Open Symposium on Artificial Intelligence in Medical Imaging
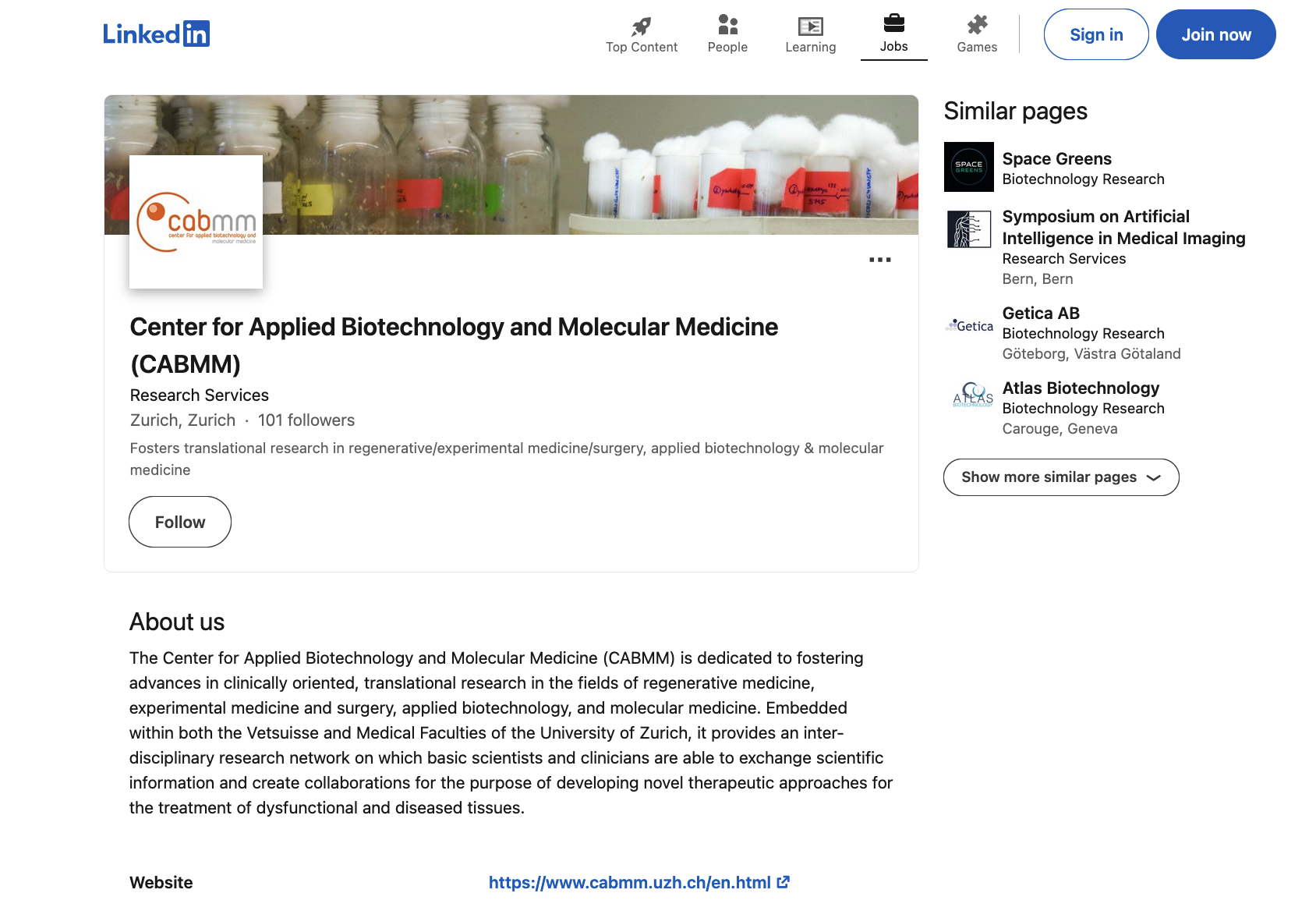 pos(1123,227)
